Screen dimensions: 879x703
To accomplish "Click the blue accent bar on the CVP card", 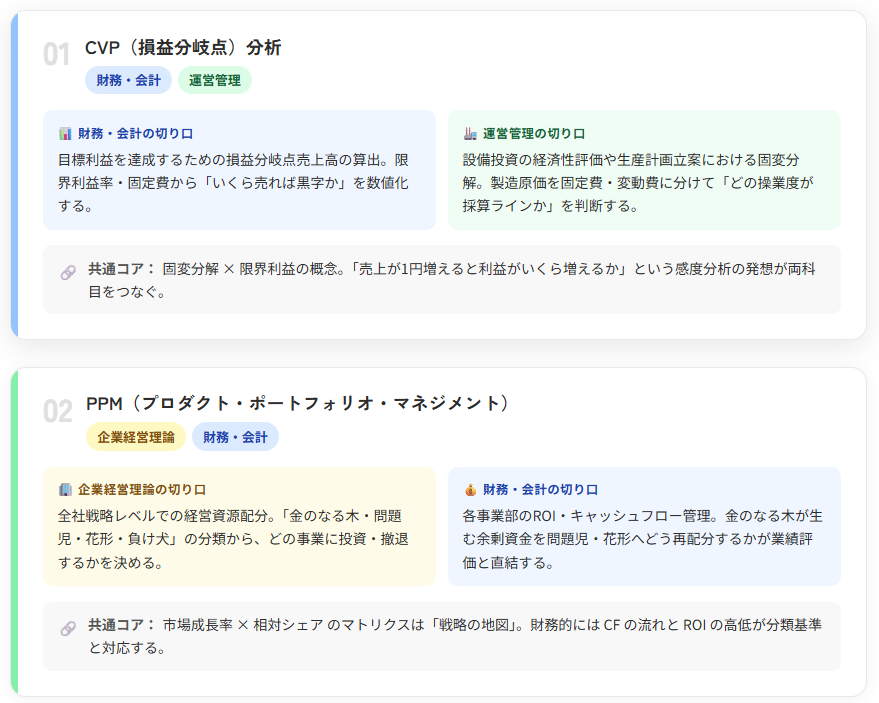I will click(x=14, y=175).
